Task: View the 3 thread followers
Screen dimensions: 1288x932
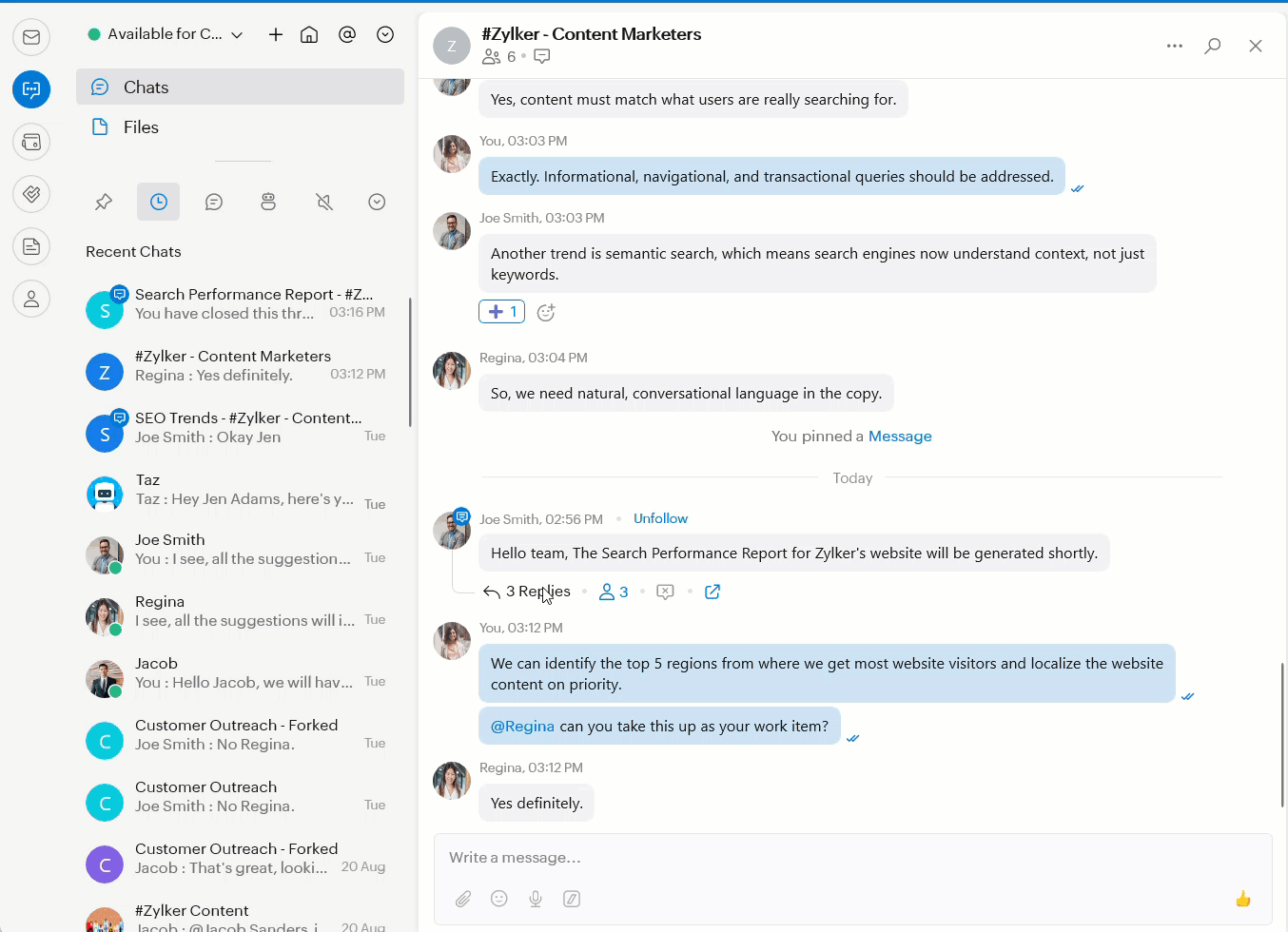Action: pos(614,592)
